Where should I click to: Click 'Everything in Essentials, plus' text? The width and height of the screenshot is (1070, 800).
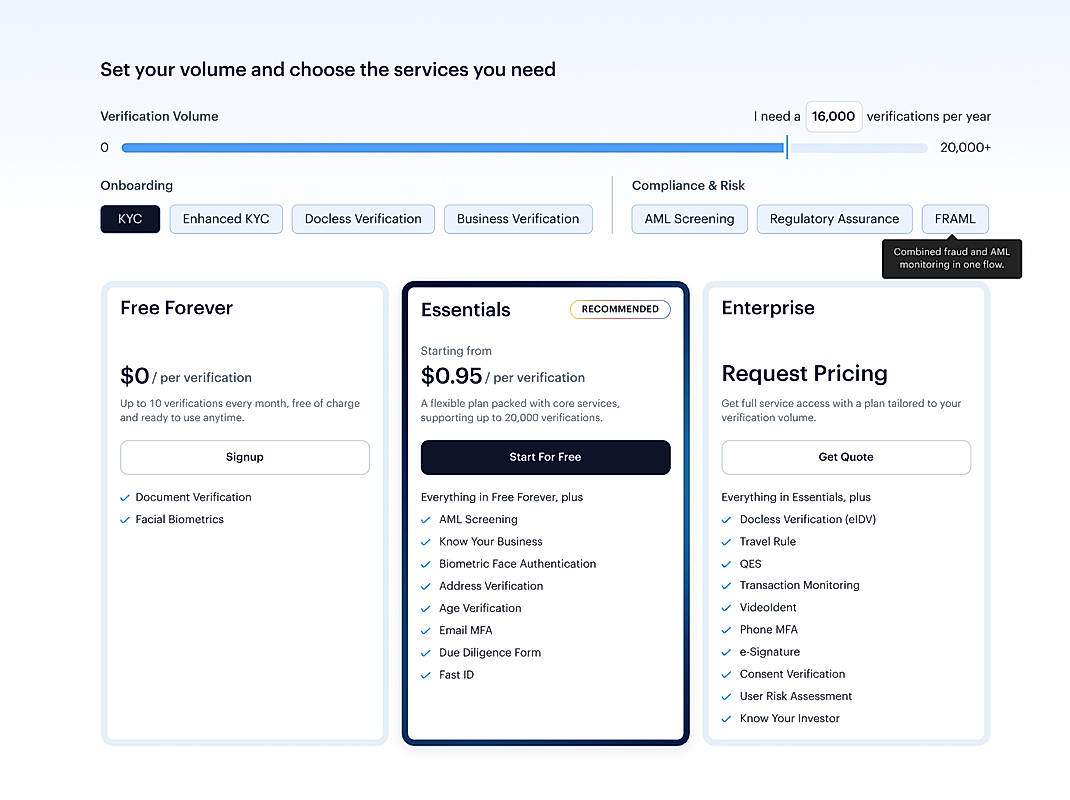coord(796,497)
